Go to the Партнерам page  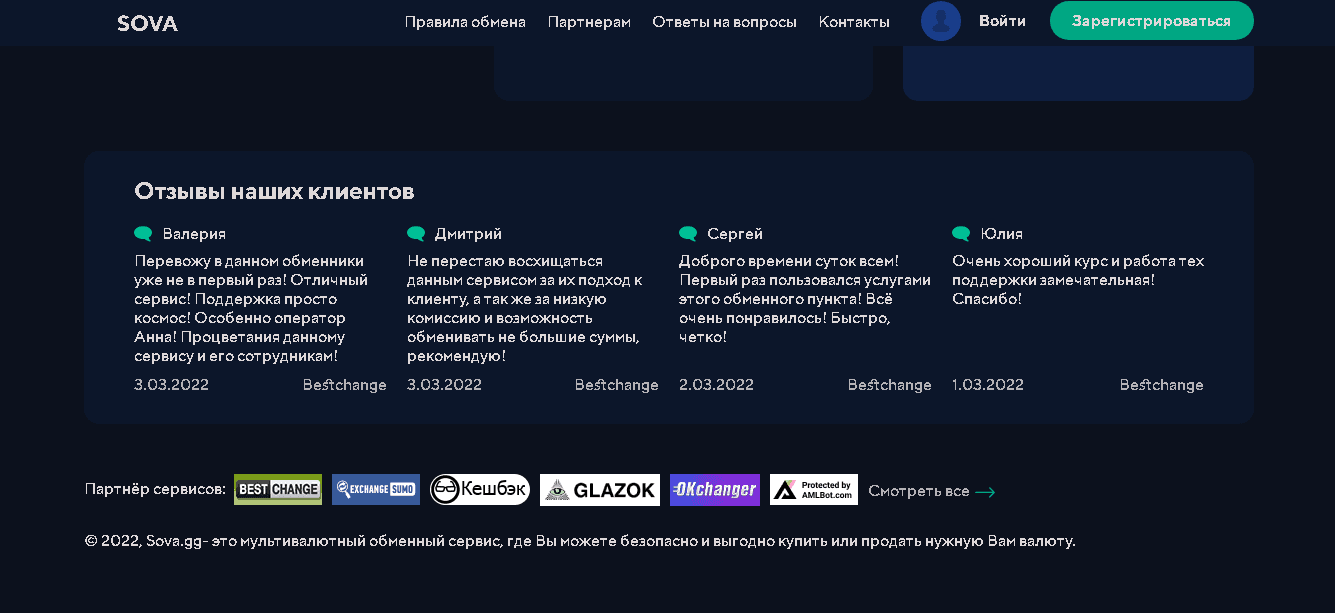click(x=589, y=22)
